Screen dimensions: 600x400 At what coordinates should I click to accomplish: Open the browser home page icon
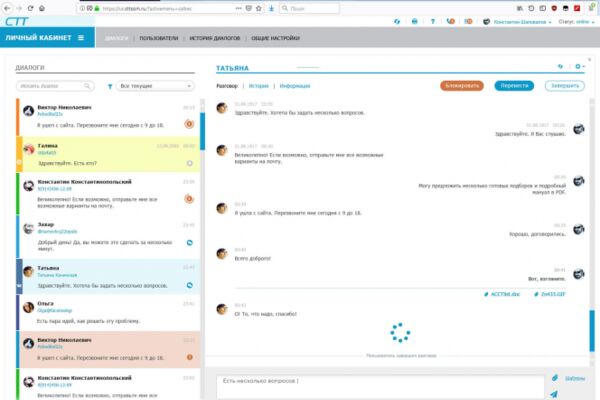pos(42,8)
